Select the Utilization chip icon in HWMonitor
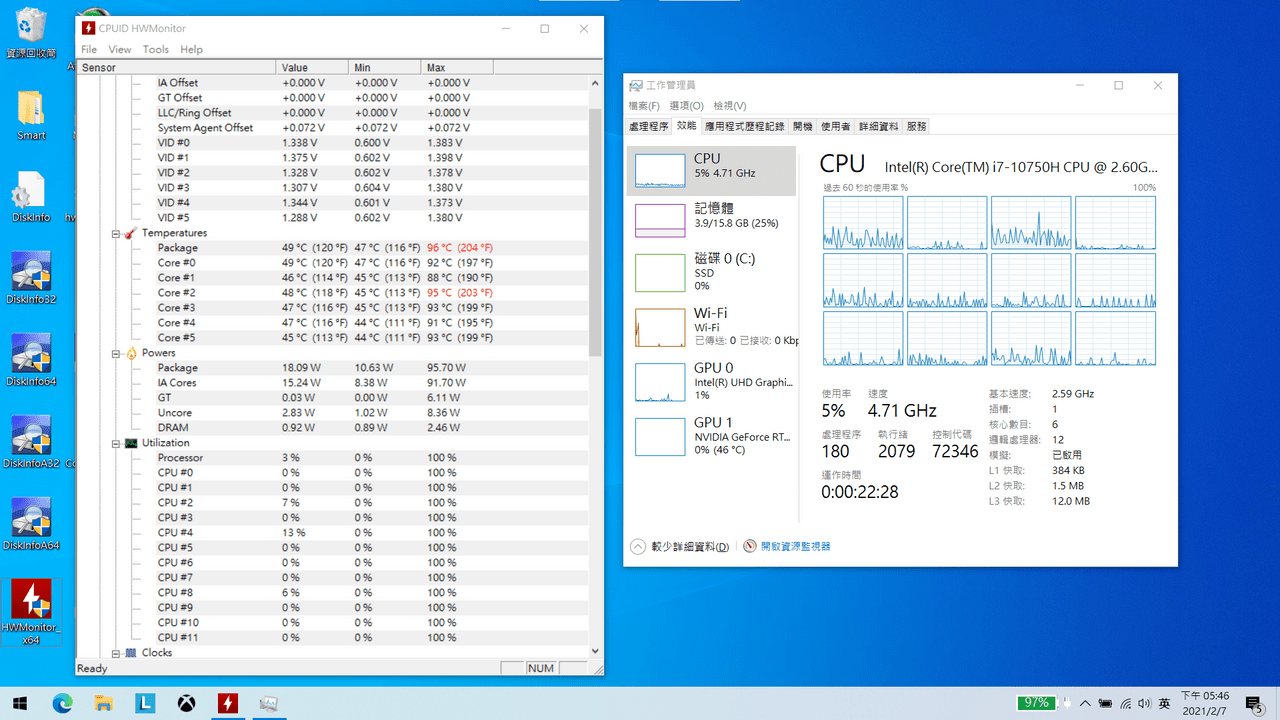Screen dimensions: 1280x720 pos(130,443)
